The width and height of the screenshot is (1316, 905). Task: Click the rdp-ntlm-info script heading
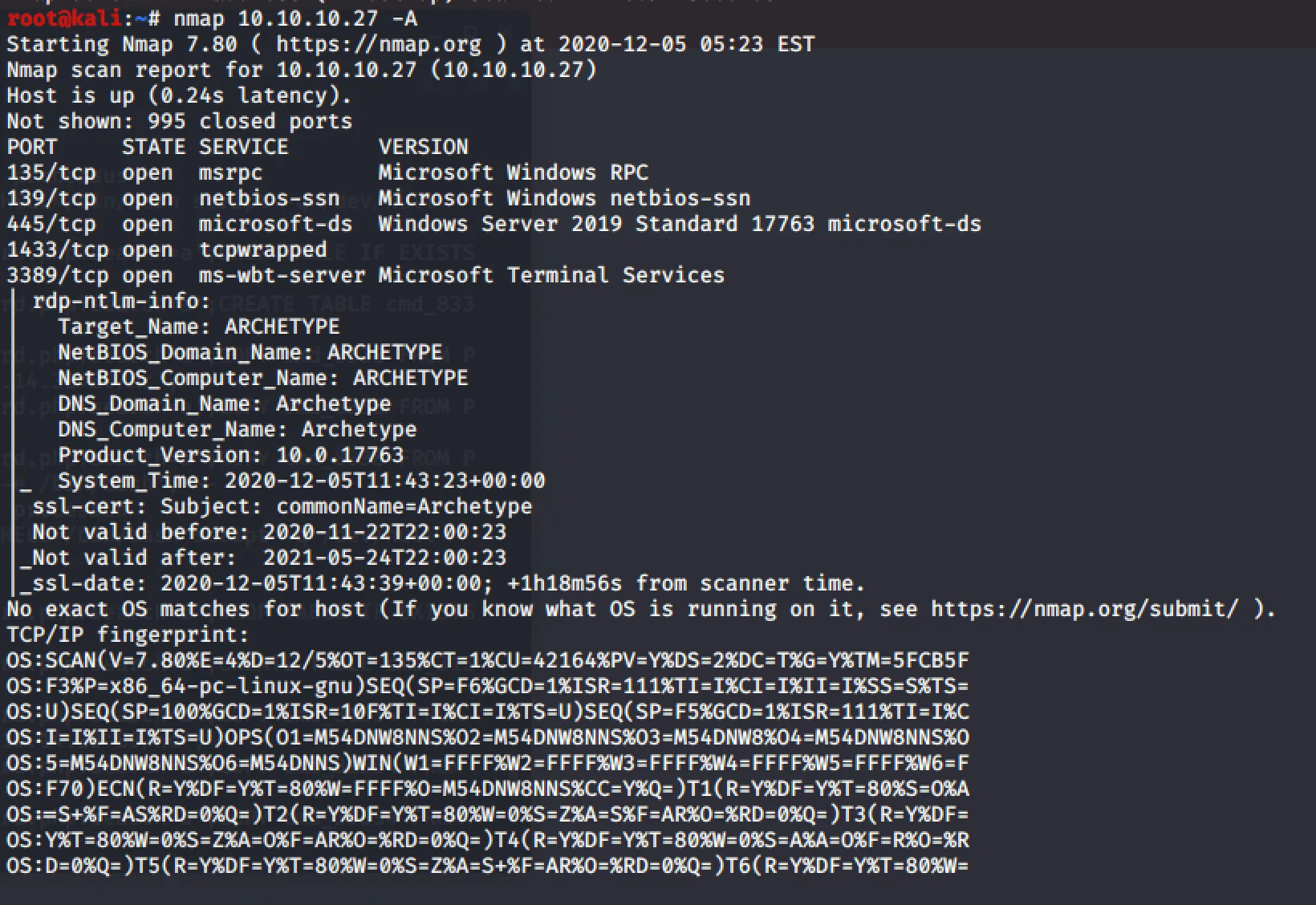(121, 301)
